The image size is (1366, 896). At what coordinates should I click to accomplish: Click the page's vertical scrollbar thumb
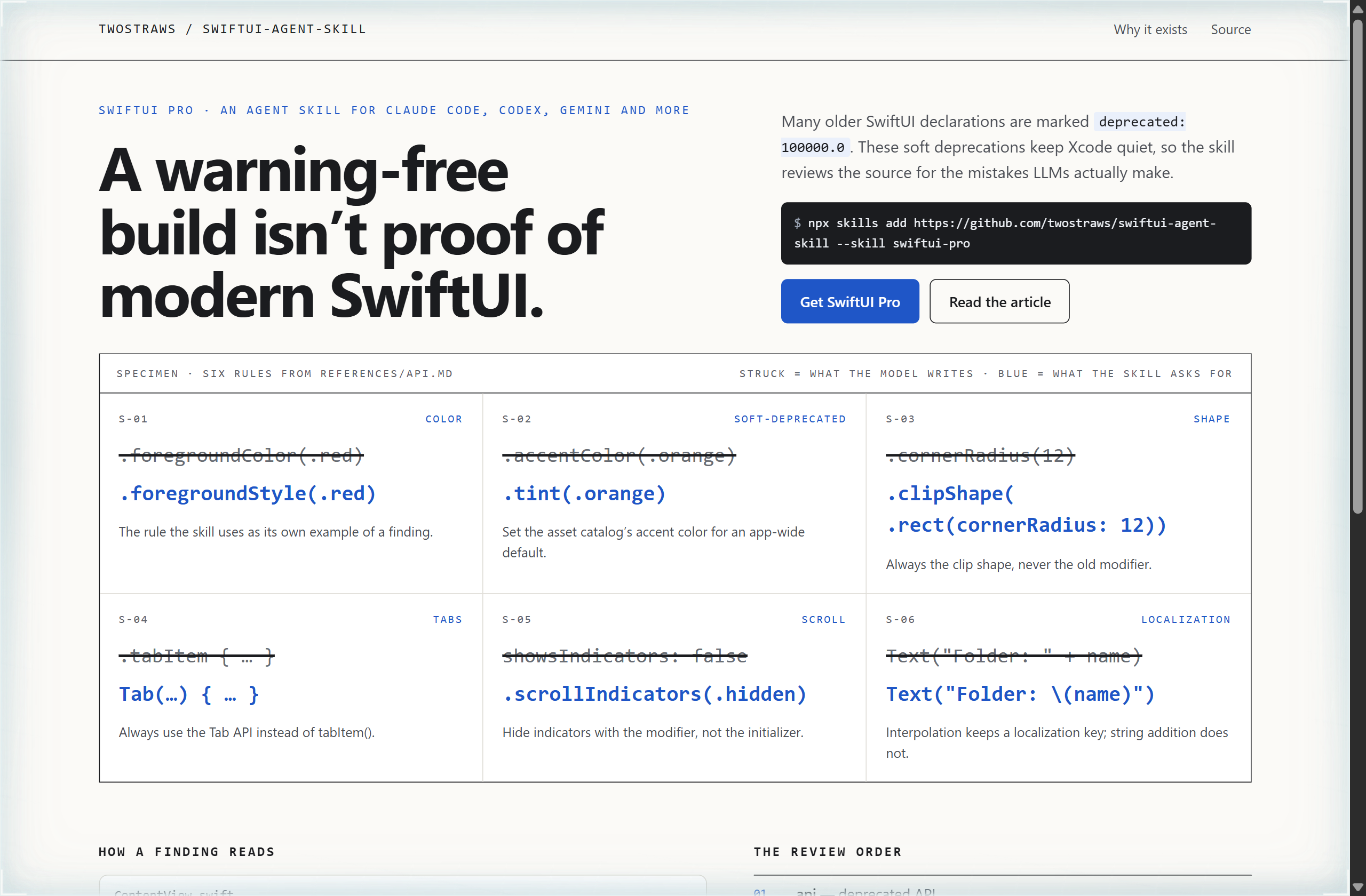point(1357,267)
